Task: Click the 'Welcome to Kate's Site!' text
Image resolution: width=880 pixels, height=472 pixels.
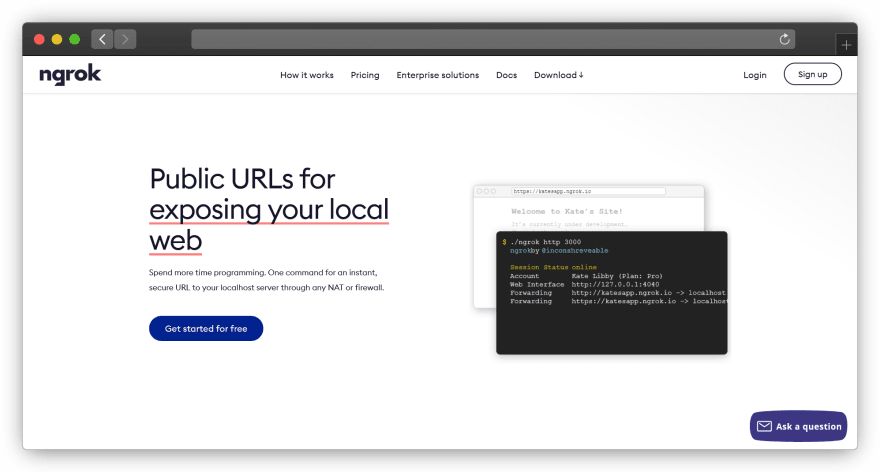Action: (x=566, y=212)
